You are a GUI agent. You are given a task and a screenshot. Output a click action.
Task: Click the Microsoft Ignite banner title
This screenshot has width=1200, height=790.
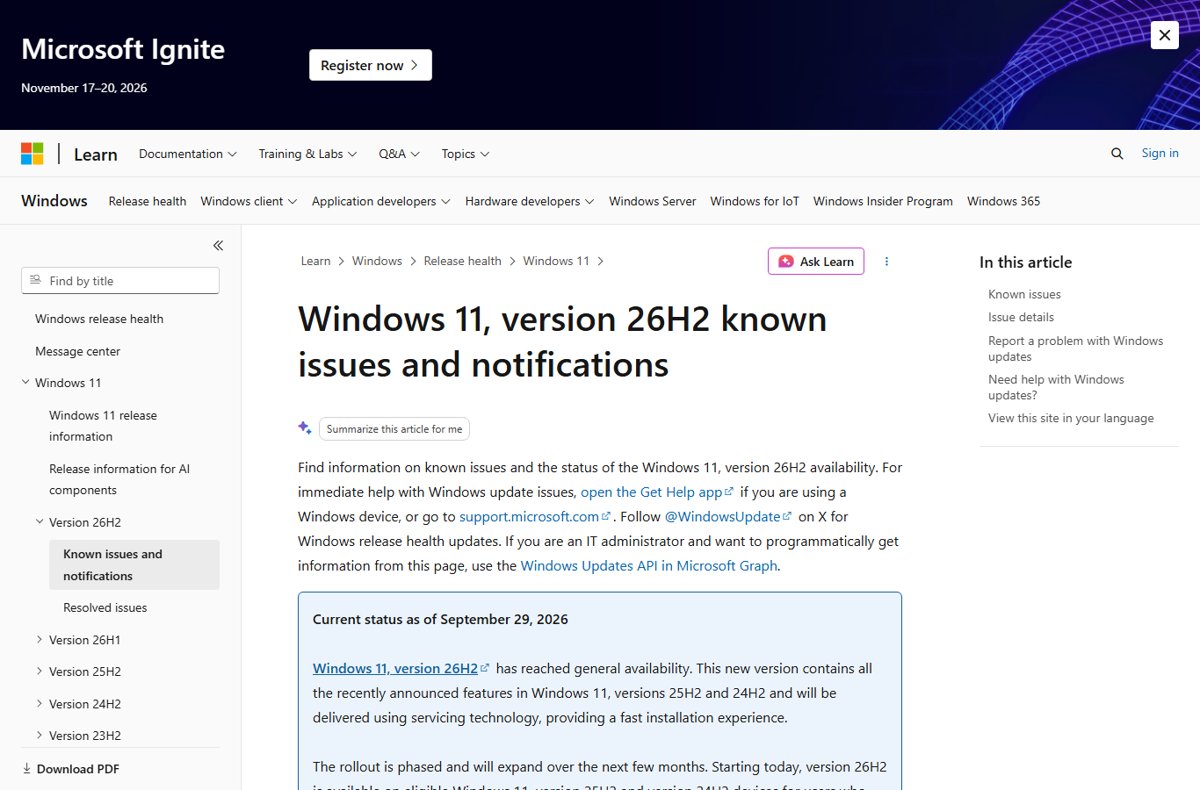point(123,49)
